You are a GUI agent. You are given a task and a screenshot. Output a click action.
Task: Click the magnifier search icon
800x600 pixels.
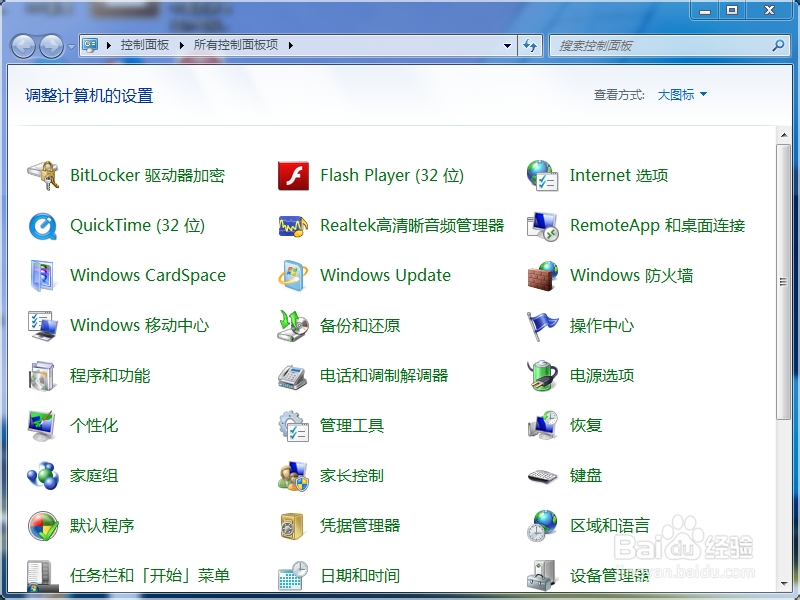point(778,45)
